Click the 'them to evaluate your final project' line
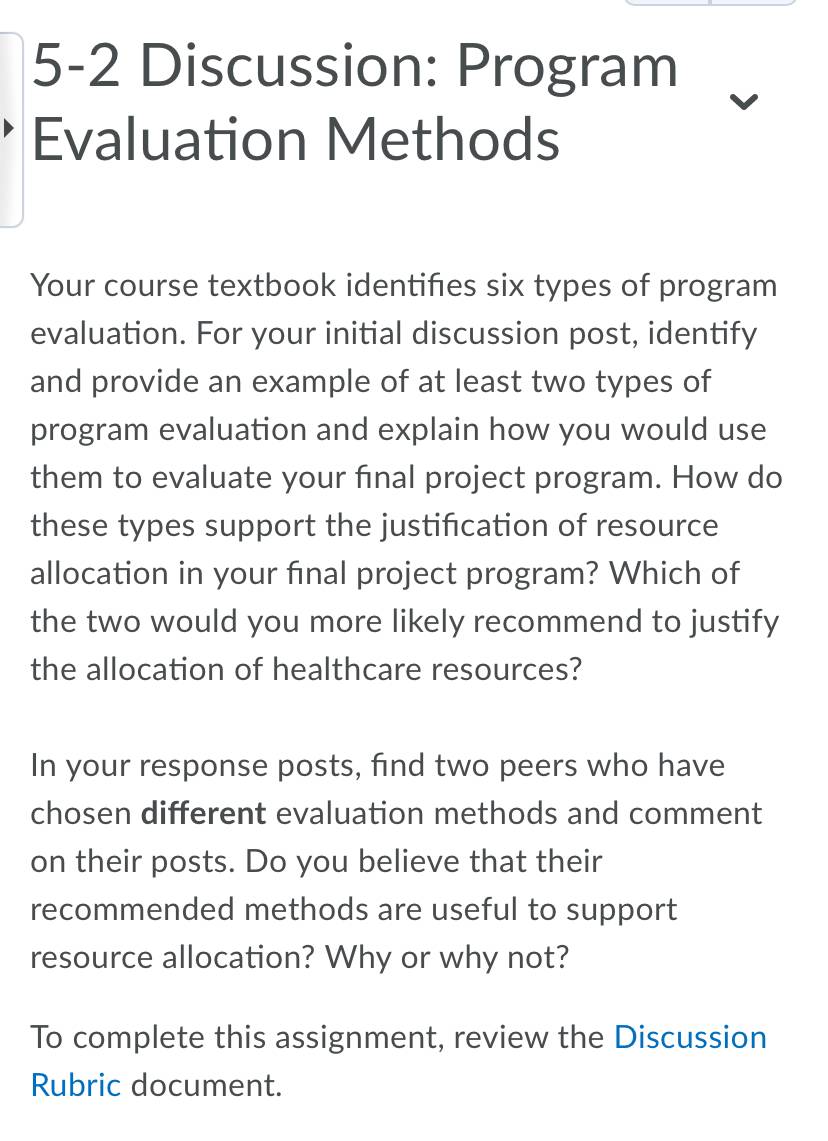This screenshot has height=1141, width=828. point(406,478)
